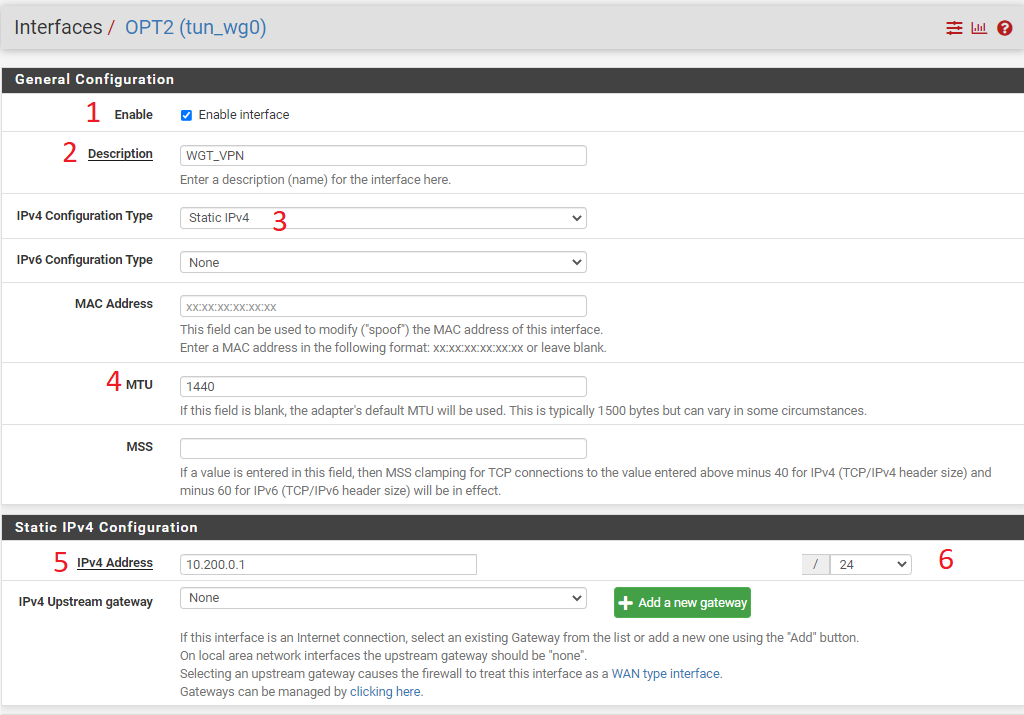Disable the Enable interface checkbox
The width and height of the screenshot is (1024, 715).
pos(185,114)
